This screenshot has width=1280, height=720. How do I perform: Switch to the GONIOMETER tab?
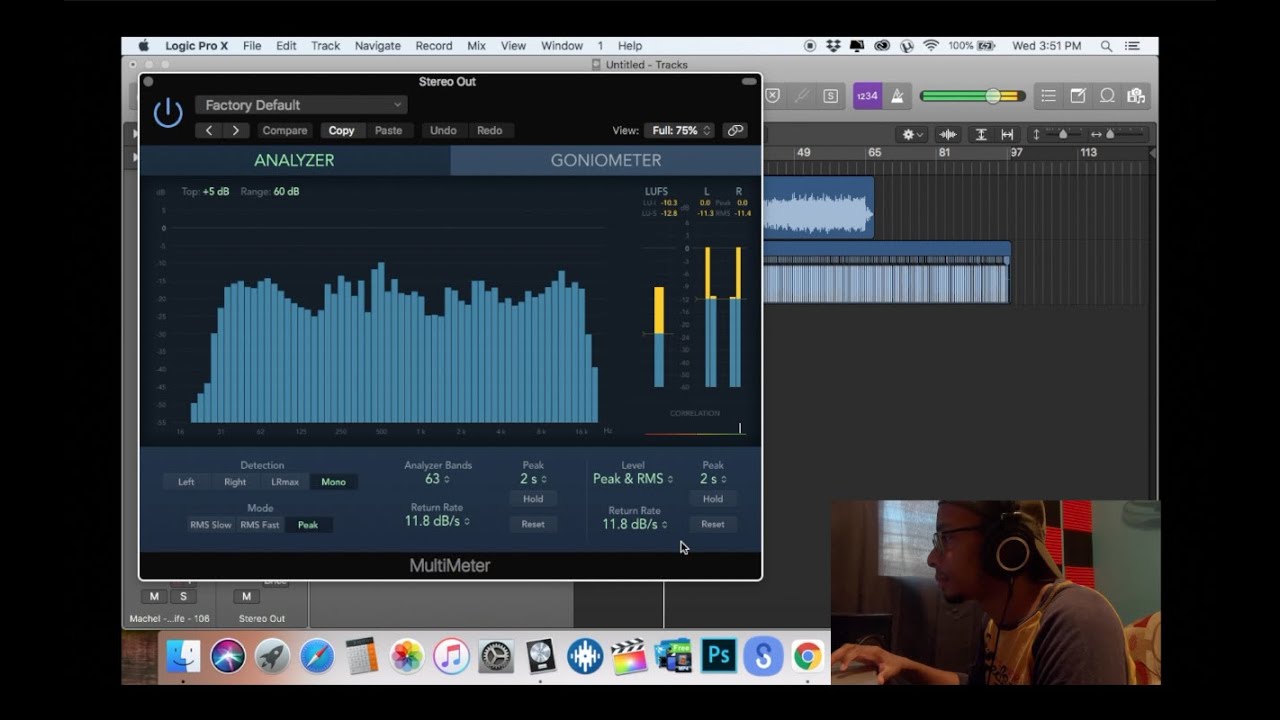[606, 160]
